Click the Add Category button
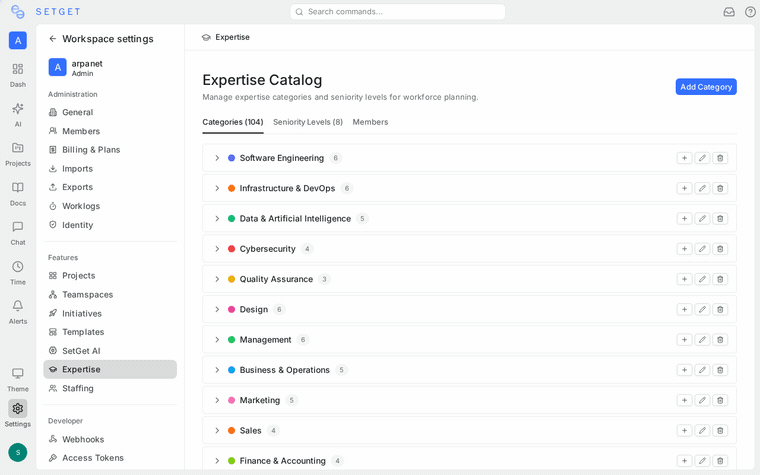Screen dimensions: 760x475 706,87
